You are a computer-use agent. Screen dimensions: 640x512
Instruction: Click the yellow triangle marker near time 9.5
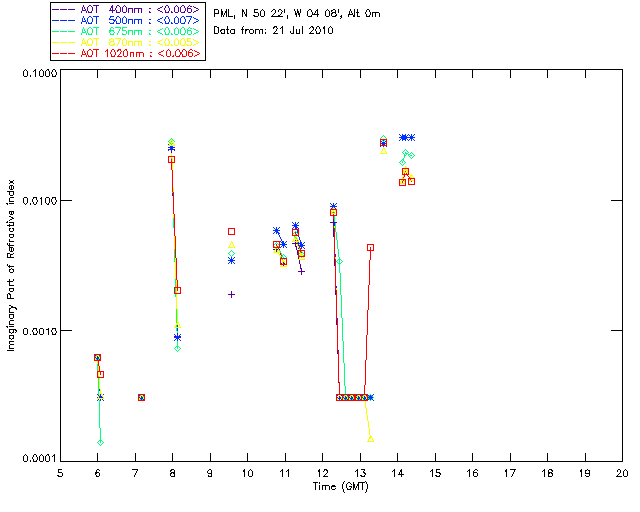tap(231, 245)
